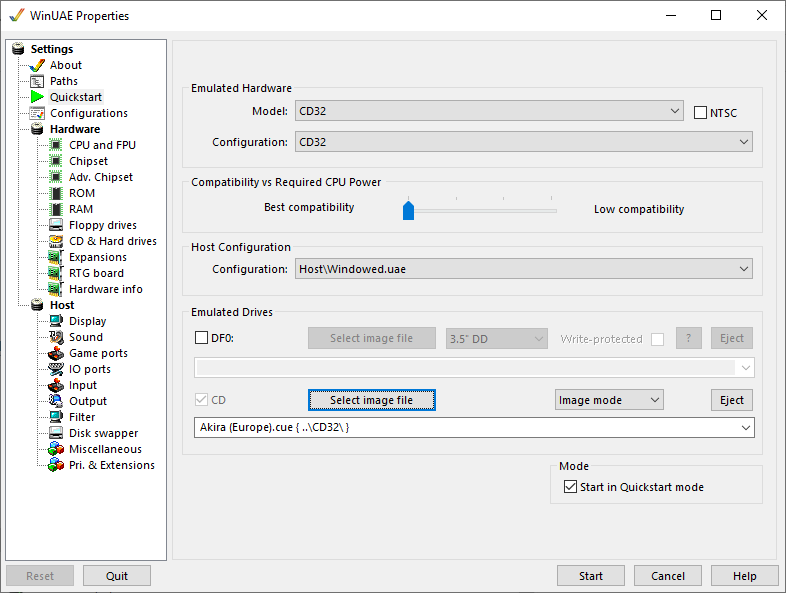Open the Game ports page
Viewport: 786px width, 593px height.
point(98,353)
